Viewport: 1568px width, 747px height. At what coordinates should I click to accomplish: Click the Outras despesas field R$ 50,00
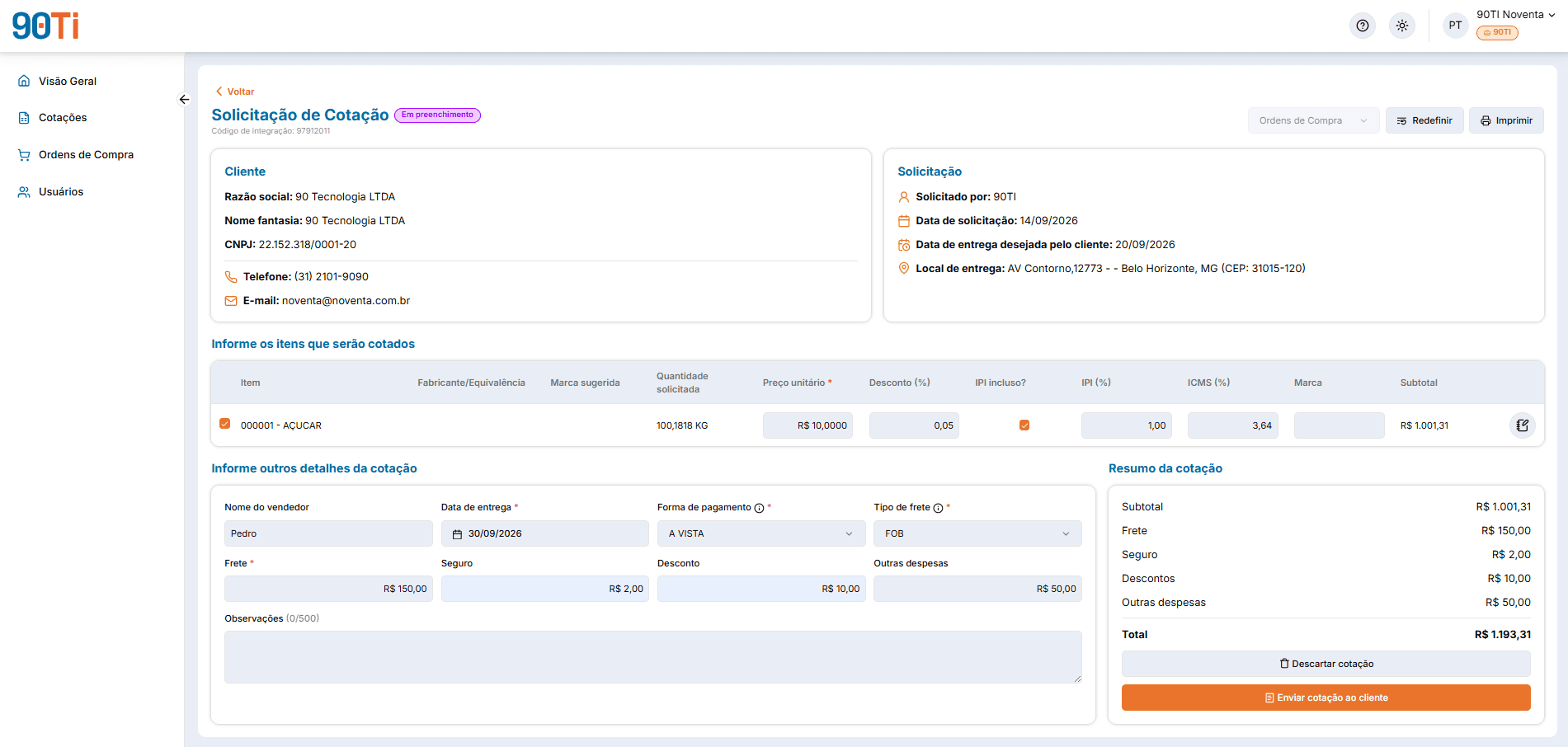coord(977,589)
